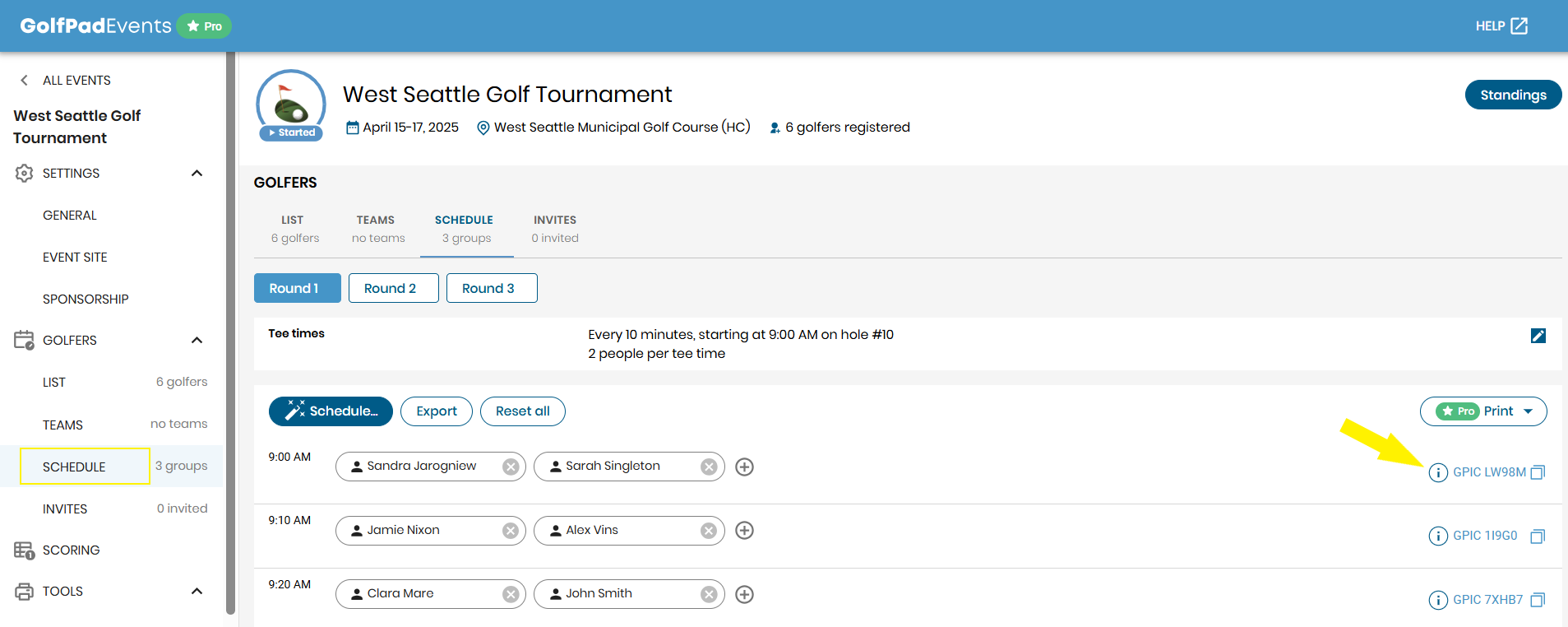The height and width of the screenshot is (627, 1568).
Task: Remove Sarah Singleton from the 9:00 AM group
Action: coord(709,467)
